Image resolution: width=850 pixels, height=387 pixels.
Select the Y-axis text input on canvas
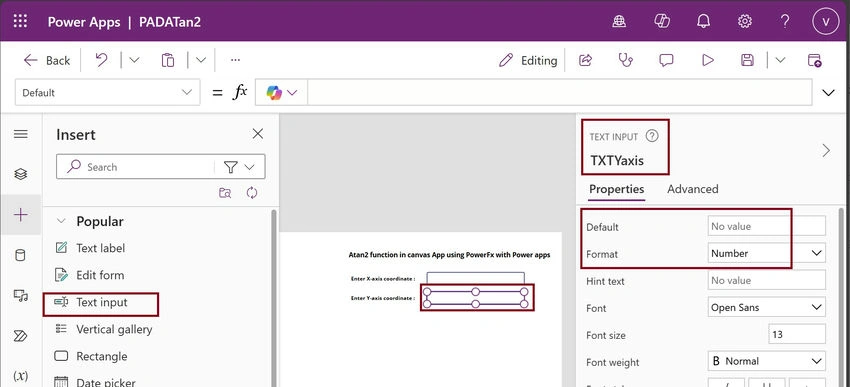tap(475, 298)
